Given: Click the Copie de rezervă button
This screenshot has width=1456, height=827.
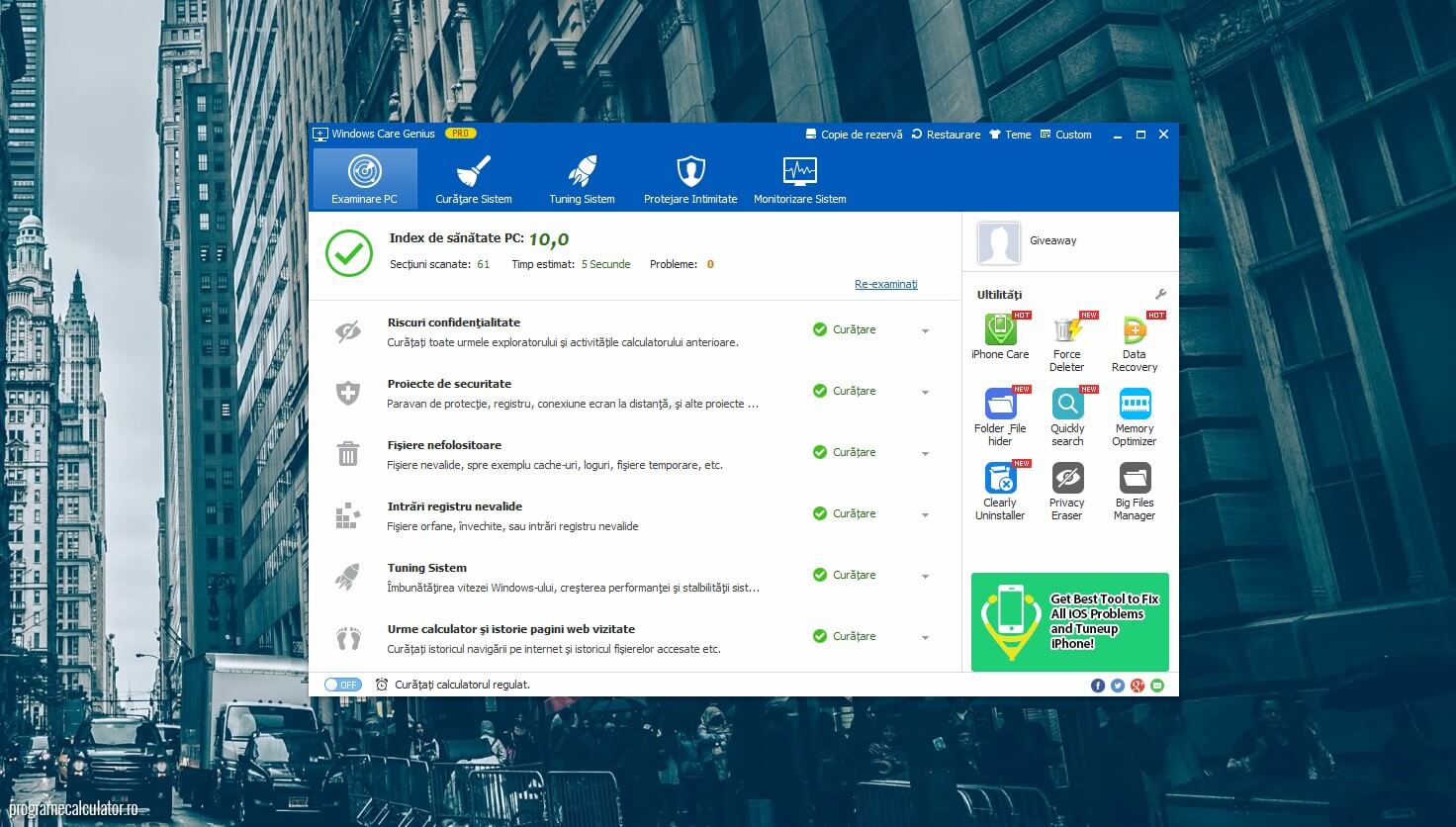Looking at the screenshot, I should tap(855, 135).
